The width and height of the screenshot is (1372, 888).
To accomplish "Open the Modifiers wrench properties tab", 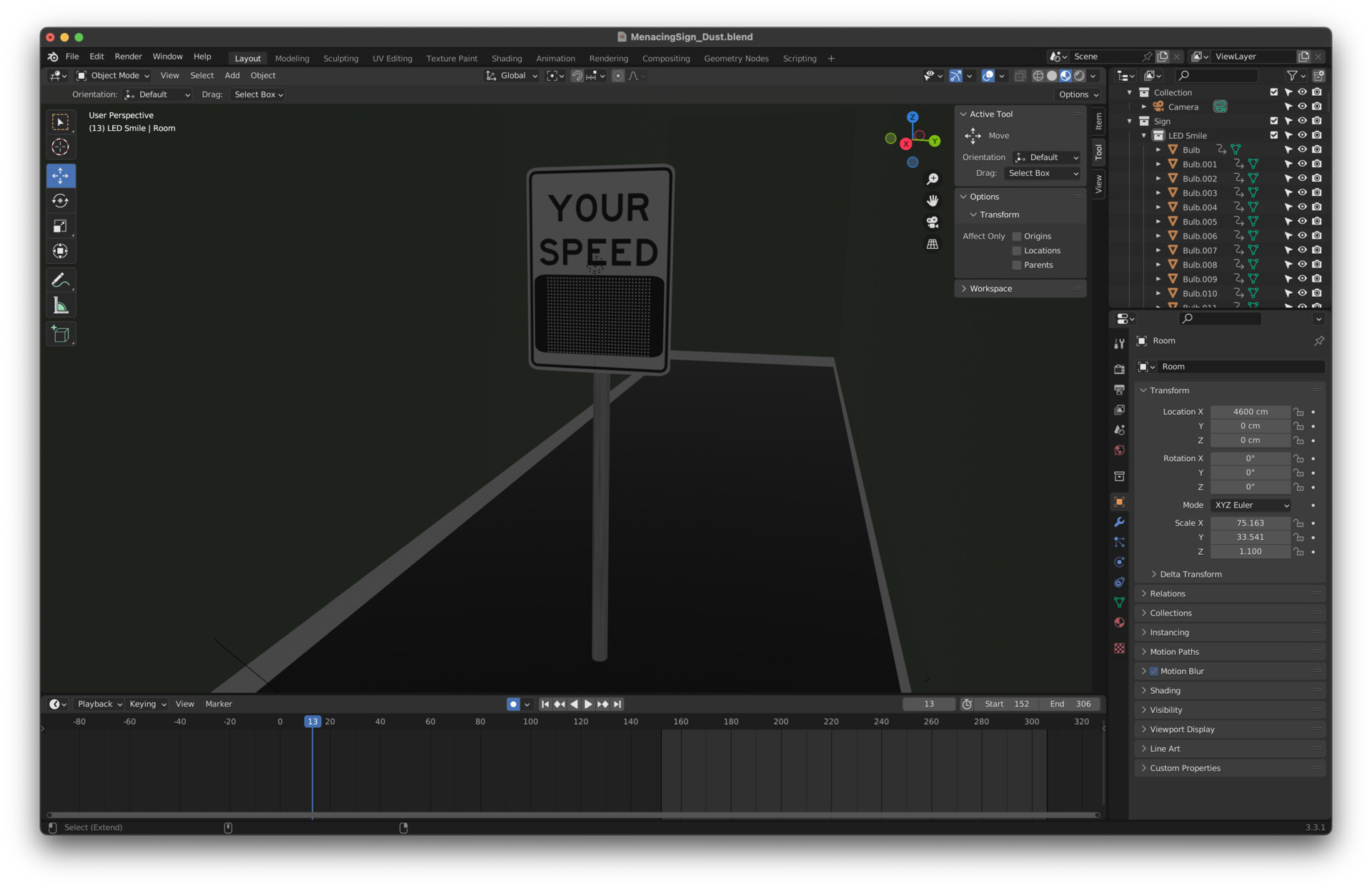I will point(1119,522).
